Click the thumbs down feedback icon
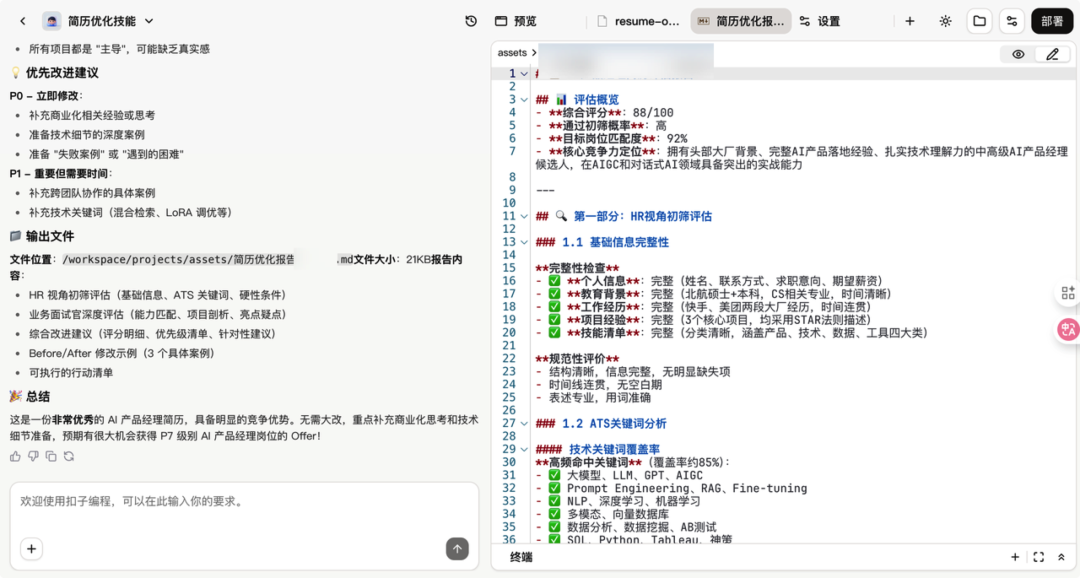This screenshot has width=1080, height=578. [x=33, y=456]
